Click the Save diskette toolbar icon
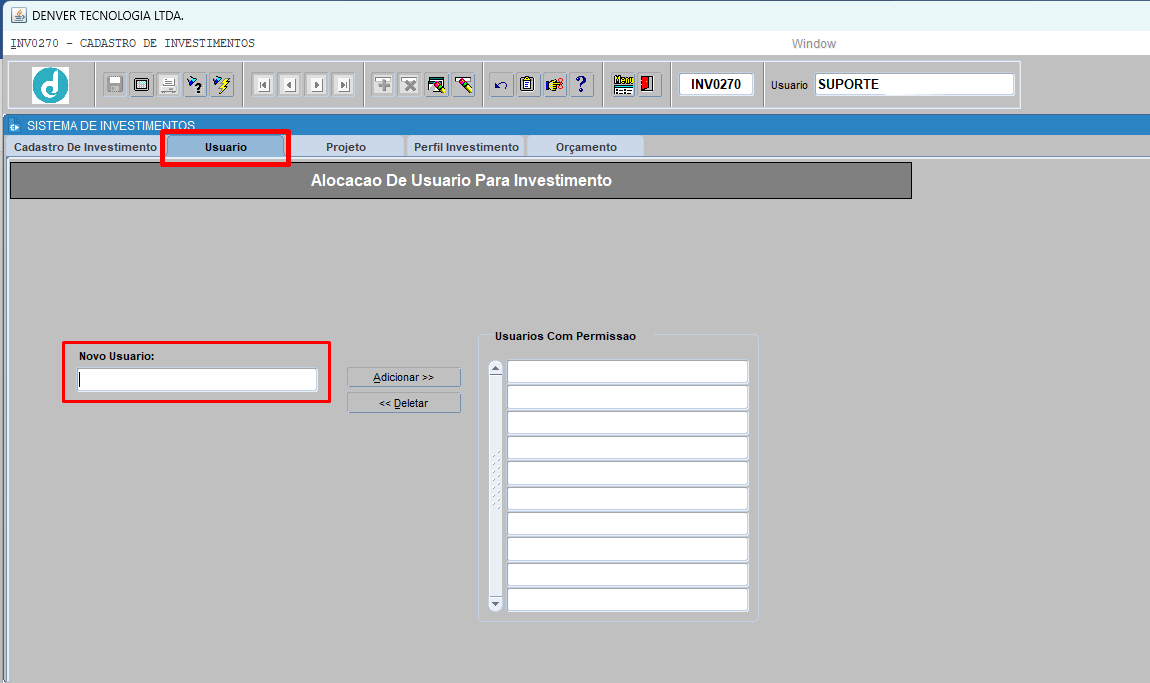The width and height of the screenshot is (1150, 683). tap(115, 85)
